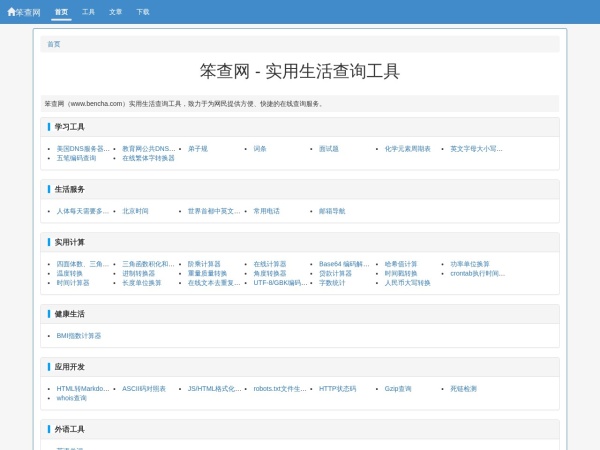Open the 三角函数积化和... link

coord(148,264)
